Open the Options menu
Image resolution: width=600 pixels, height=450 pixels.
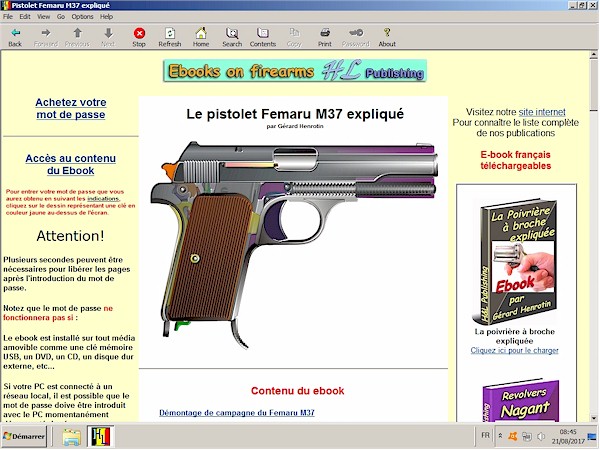82,16
